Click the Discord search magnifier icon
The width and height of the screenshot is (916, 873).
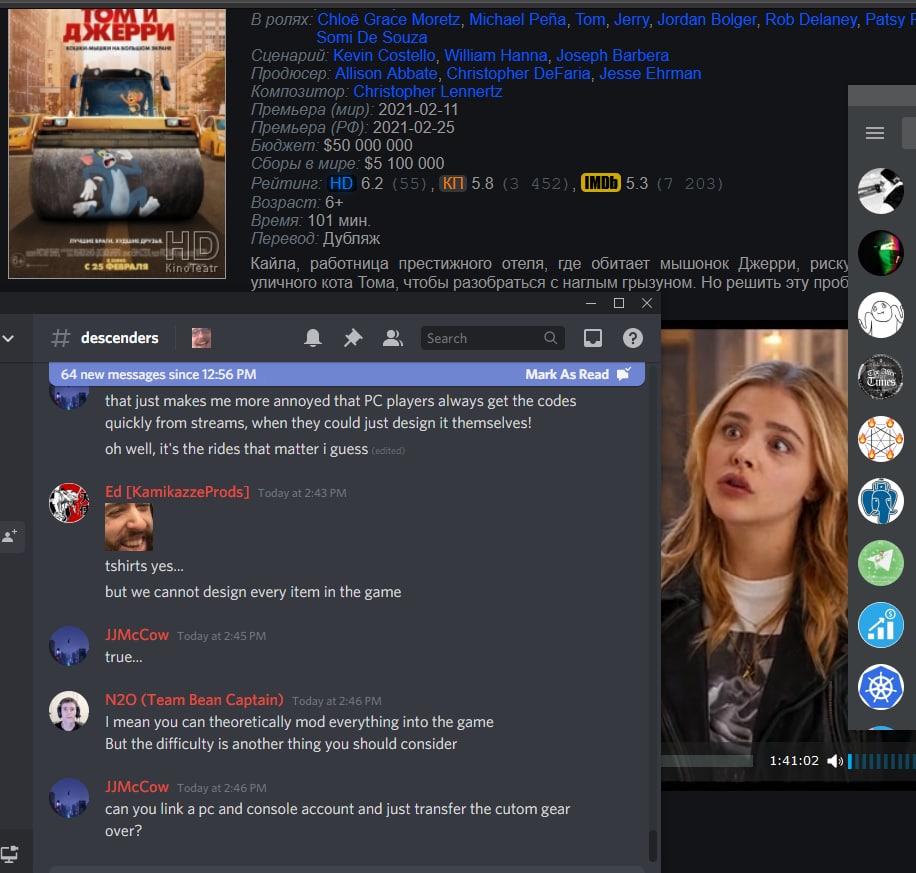click(550, 338)
